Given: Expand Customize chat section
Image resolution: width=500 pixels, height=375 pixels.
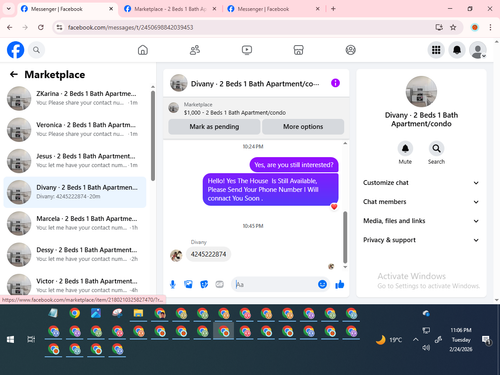Looking at the screenshot, I should click(x=421, y=183).
